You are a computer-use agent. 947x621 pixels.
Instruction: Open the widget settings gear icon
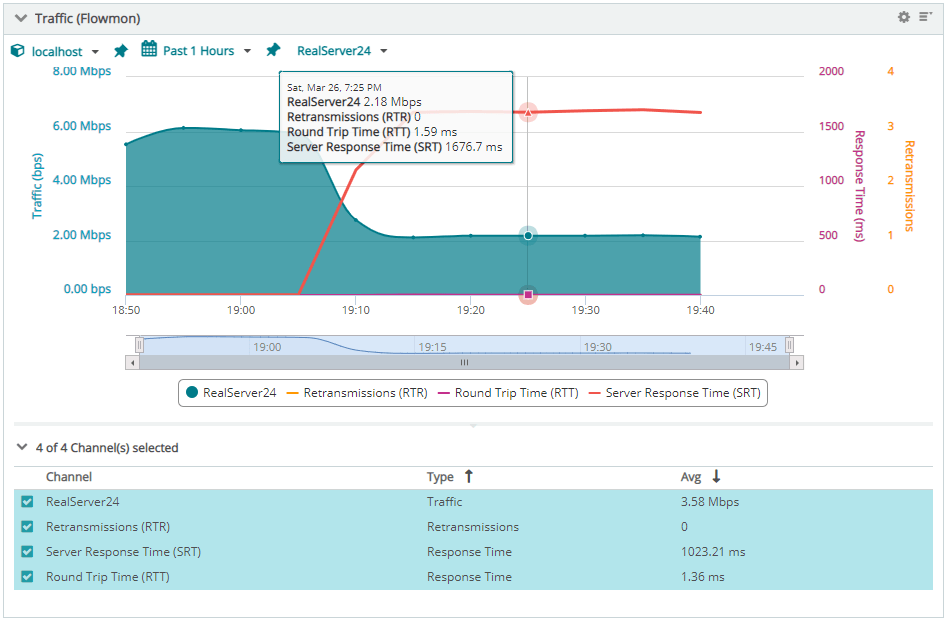point(904,17)
